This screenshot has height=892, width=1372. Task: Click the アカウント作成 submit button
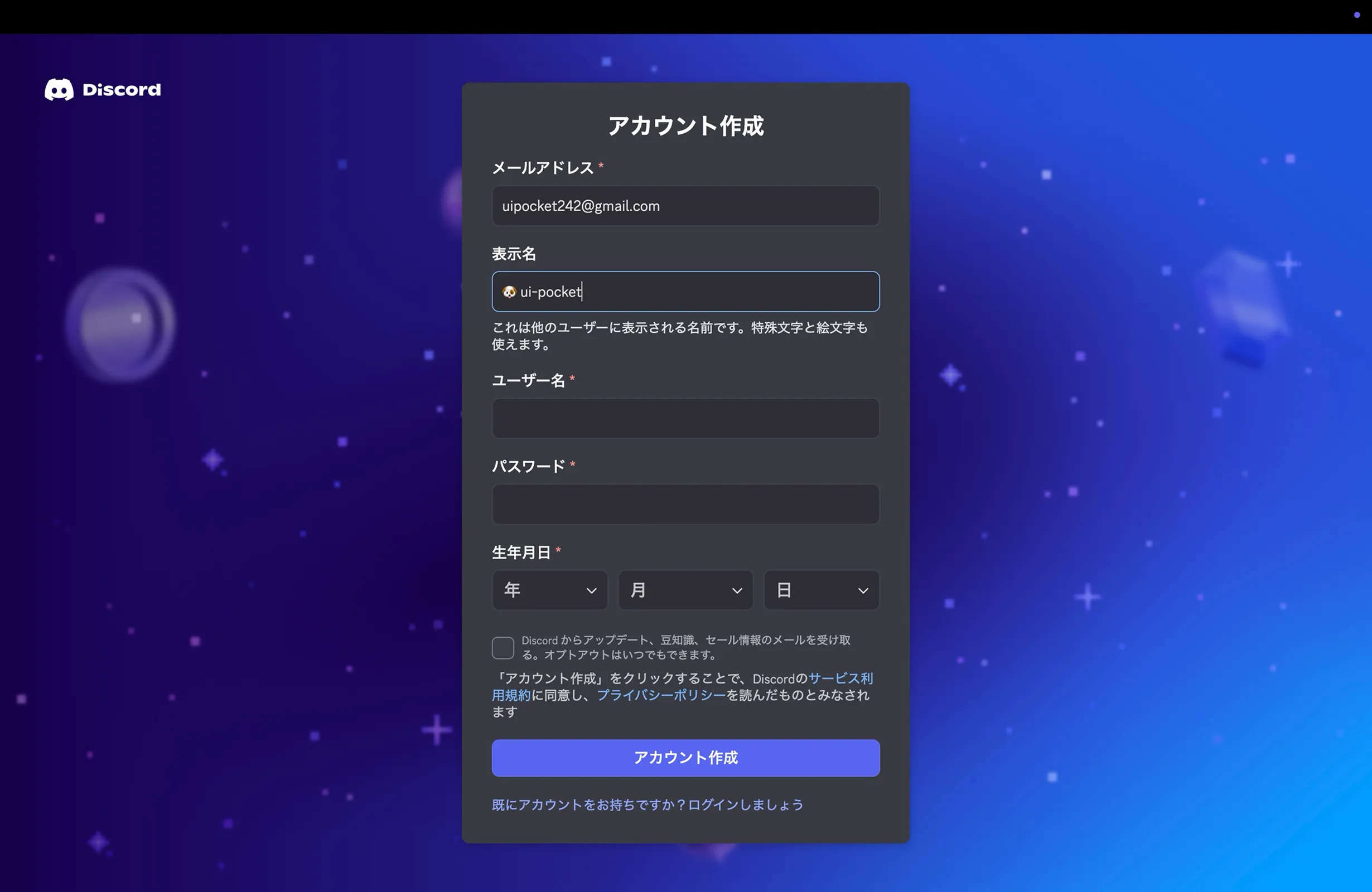pos(685,758)
